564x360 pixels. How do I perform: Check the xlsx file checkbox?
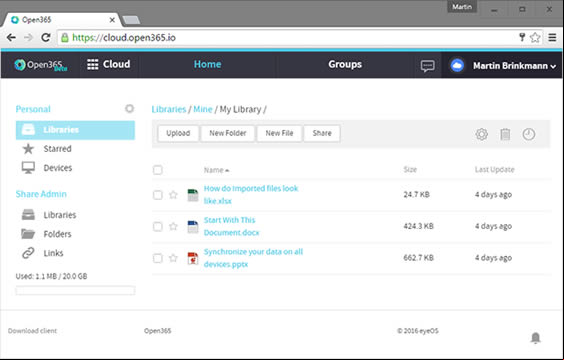[x=158, y=195]
